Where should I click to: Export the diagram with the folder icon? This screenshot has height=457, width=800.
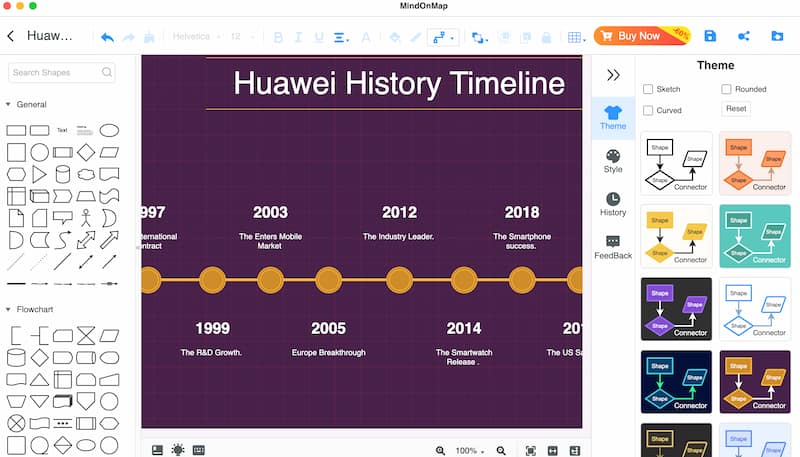(x=777, y=36)
